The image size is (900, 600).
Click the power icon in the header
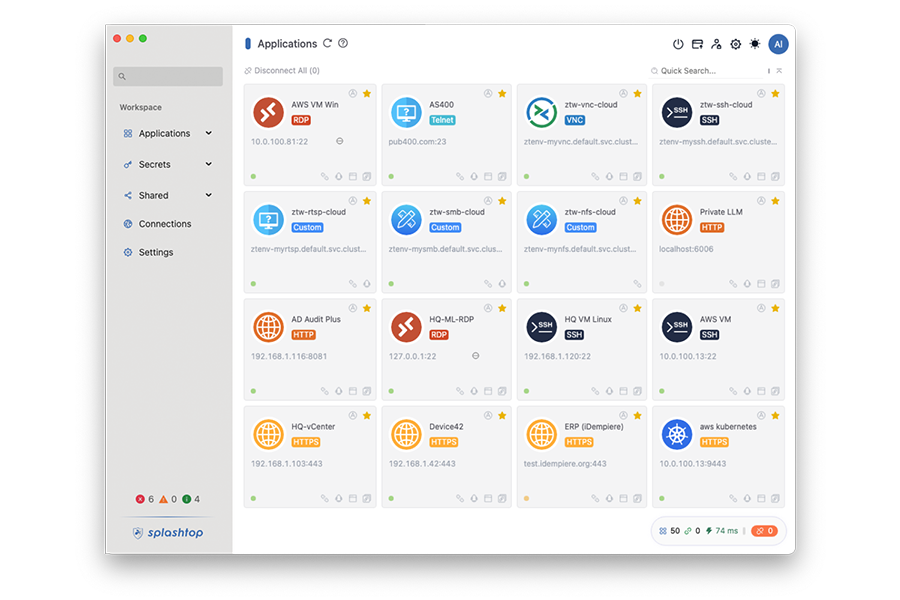pos(678,44)
